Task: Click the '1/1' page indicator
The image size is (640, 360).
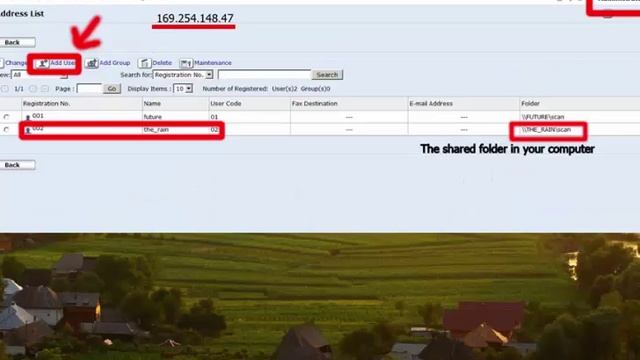Action: (x=19, y=89)
